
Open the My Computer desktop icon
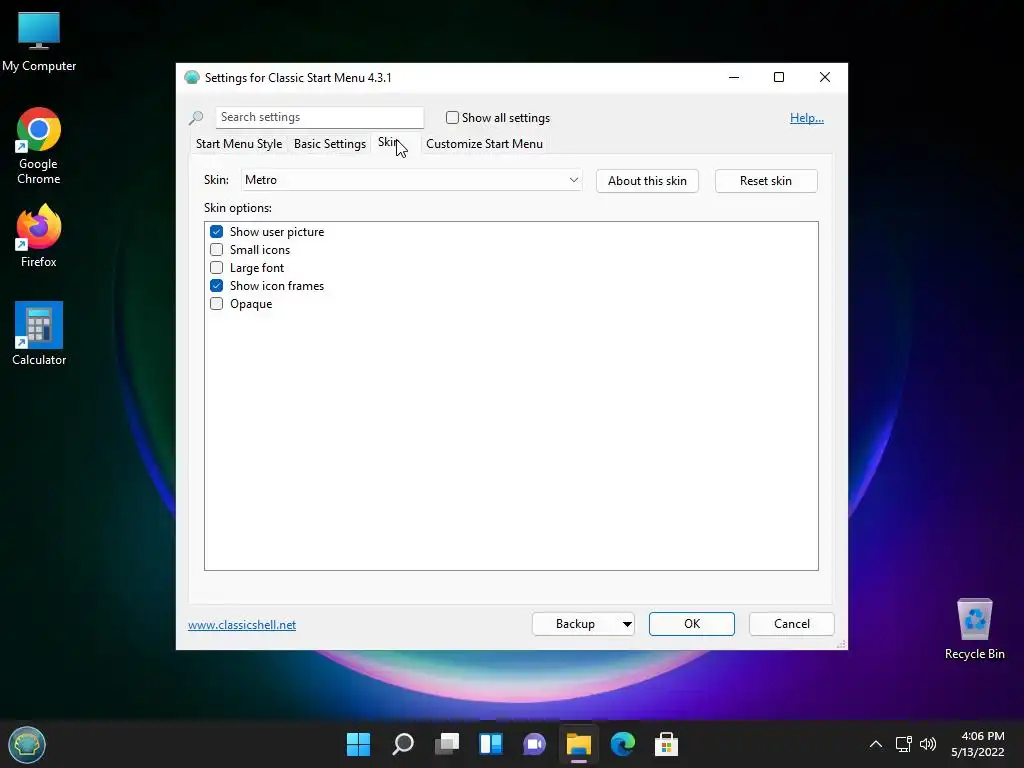[39, 42]
